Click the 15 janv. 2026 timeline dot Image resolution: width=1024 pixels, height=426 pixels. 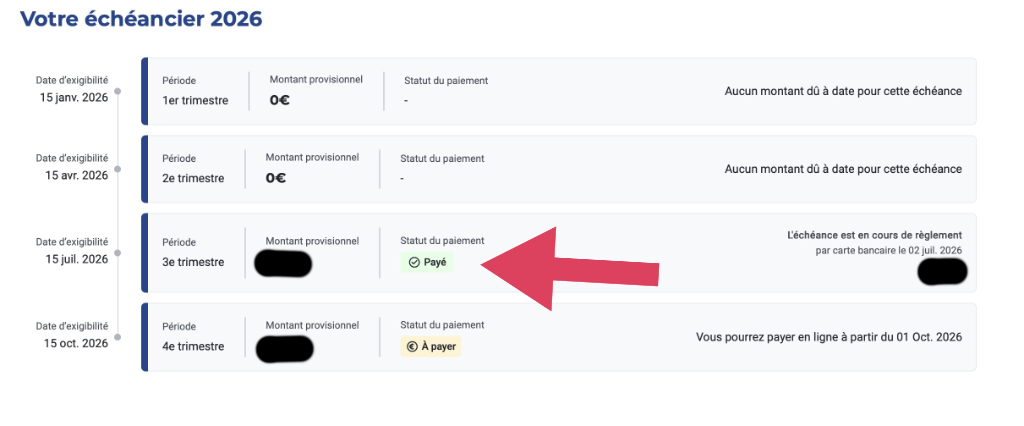coord(118,91)
